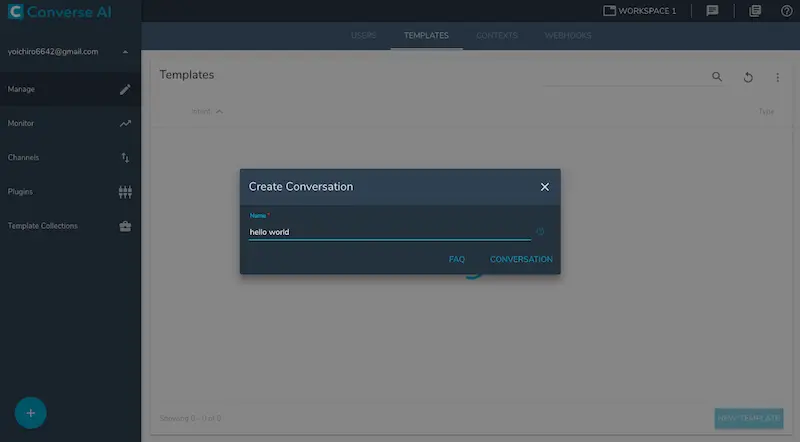Click the Converse AI logo
800x442 pixels.
pos(60,12)
